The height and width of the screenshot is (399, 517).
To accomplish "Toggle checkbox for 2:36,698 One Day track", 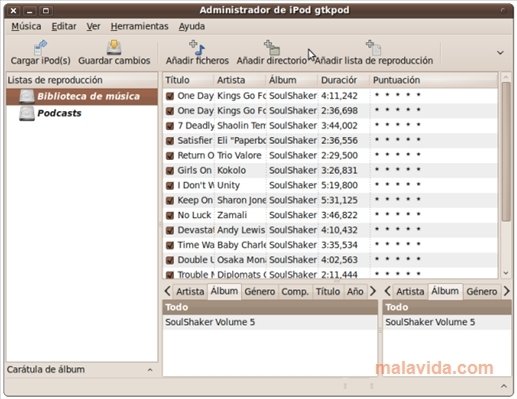I will tap(170, 111).
